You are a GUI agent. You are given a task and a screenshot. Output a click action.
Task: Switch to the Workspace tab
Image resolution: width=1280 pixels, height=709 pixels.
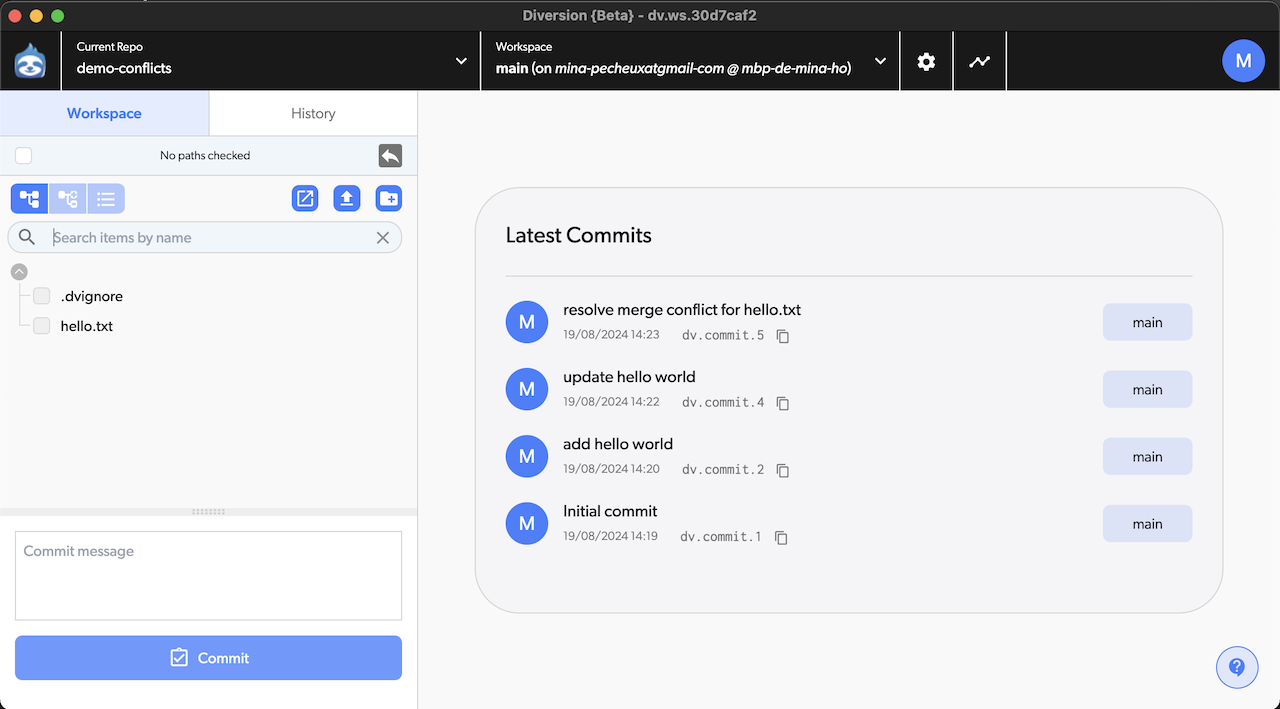[104, 113]
